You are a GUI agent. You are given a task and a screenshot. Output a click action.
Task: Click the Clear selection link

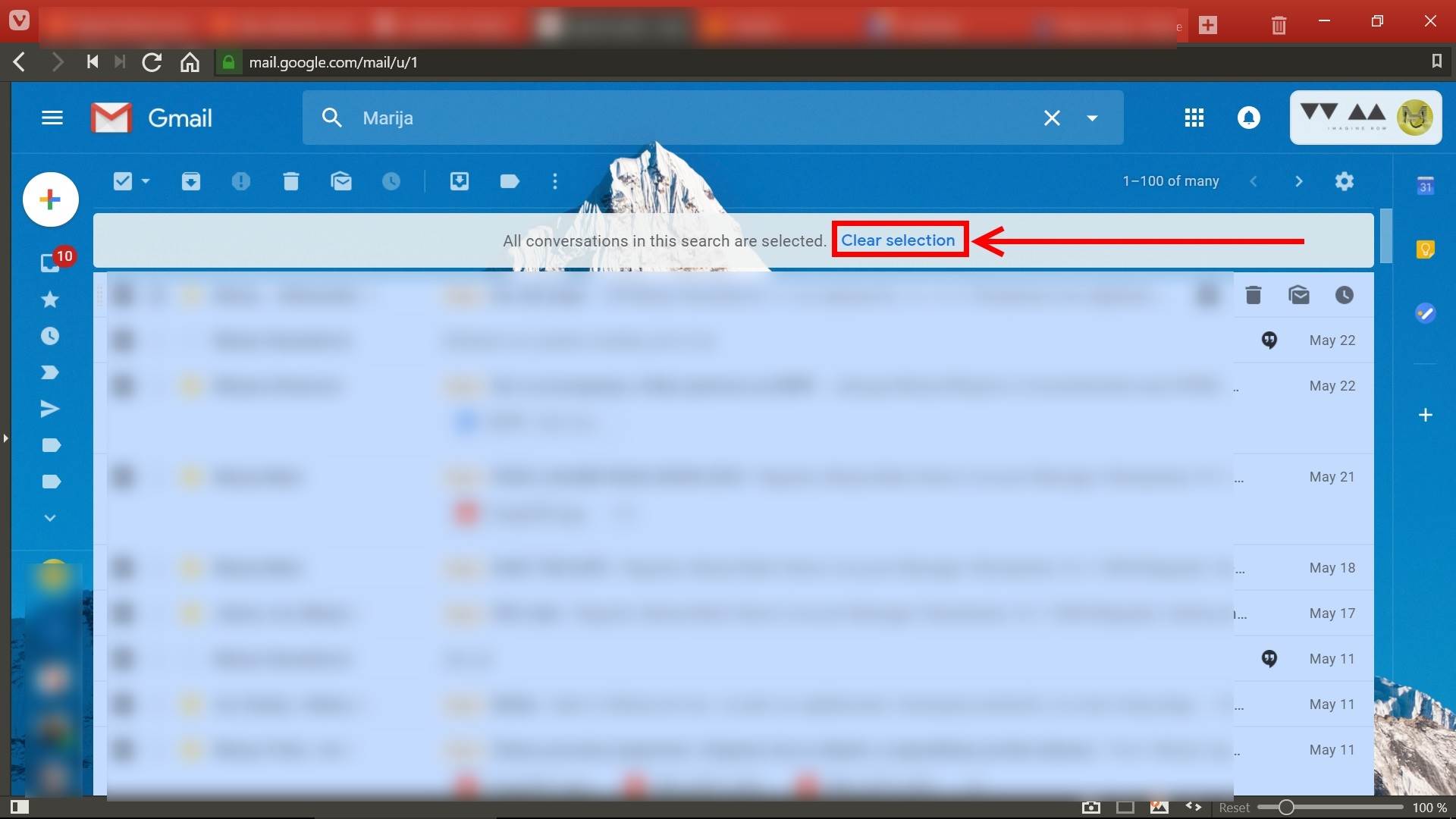[898, 240]
